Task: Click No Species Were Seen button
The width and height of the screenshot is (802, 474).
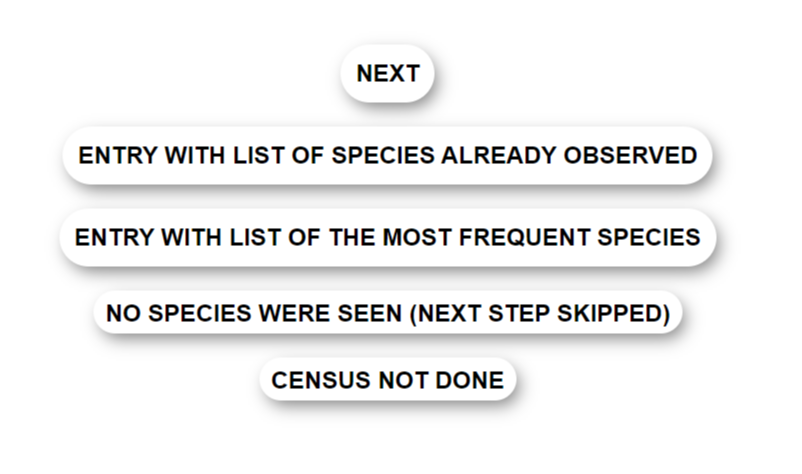Action: tap(387, 313)
